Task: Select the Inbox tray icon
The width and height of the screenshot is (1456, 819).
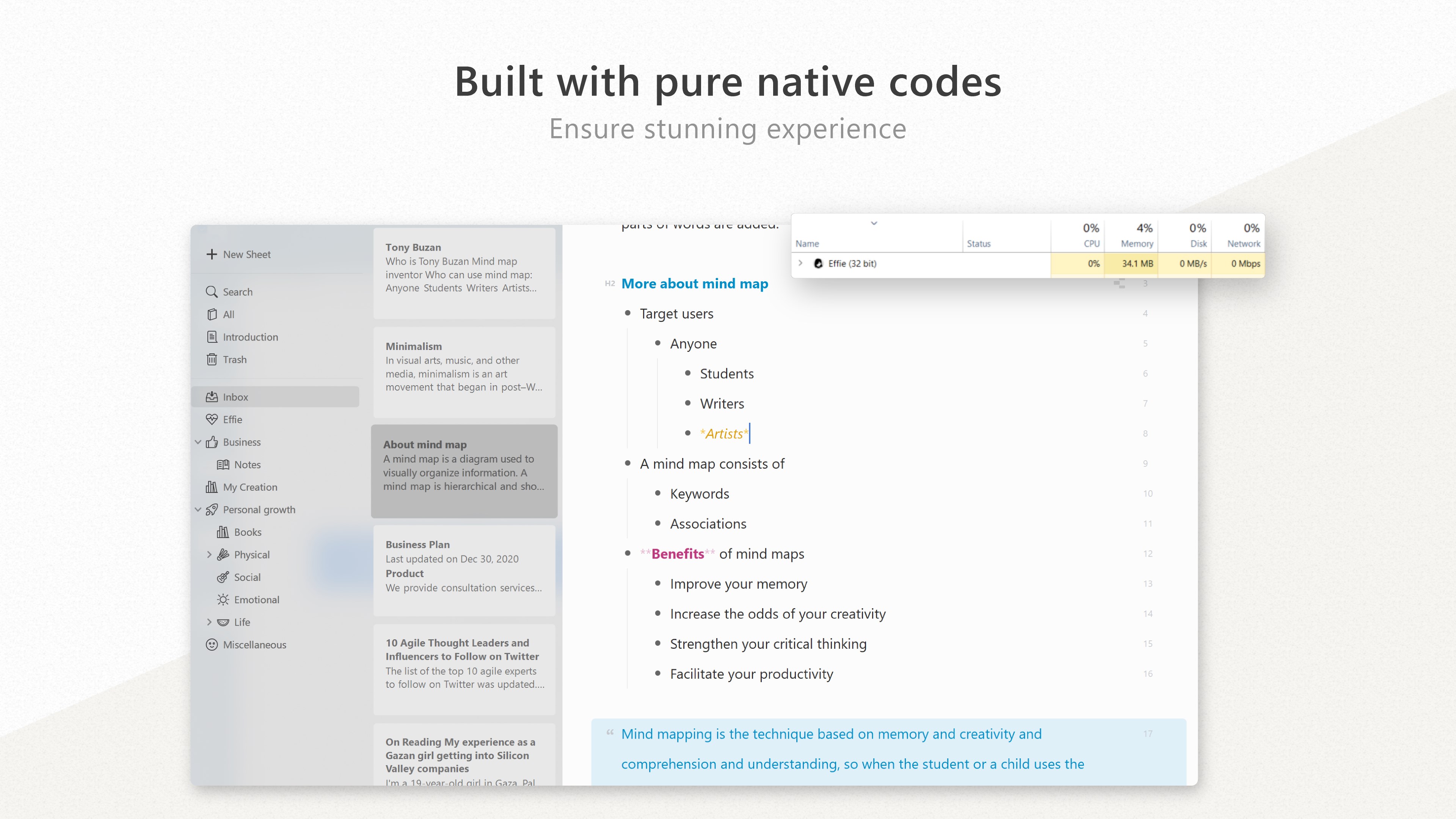Action: [x=212, y=397]
